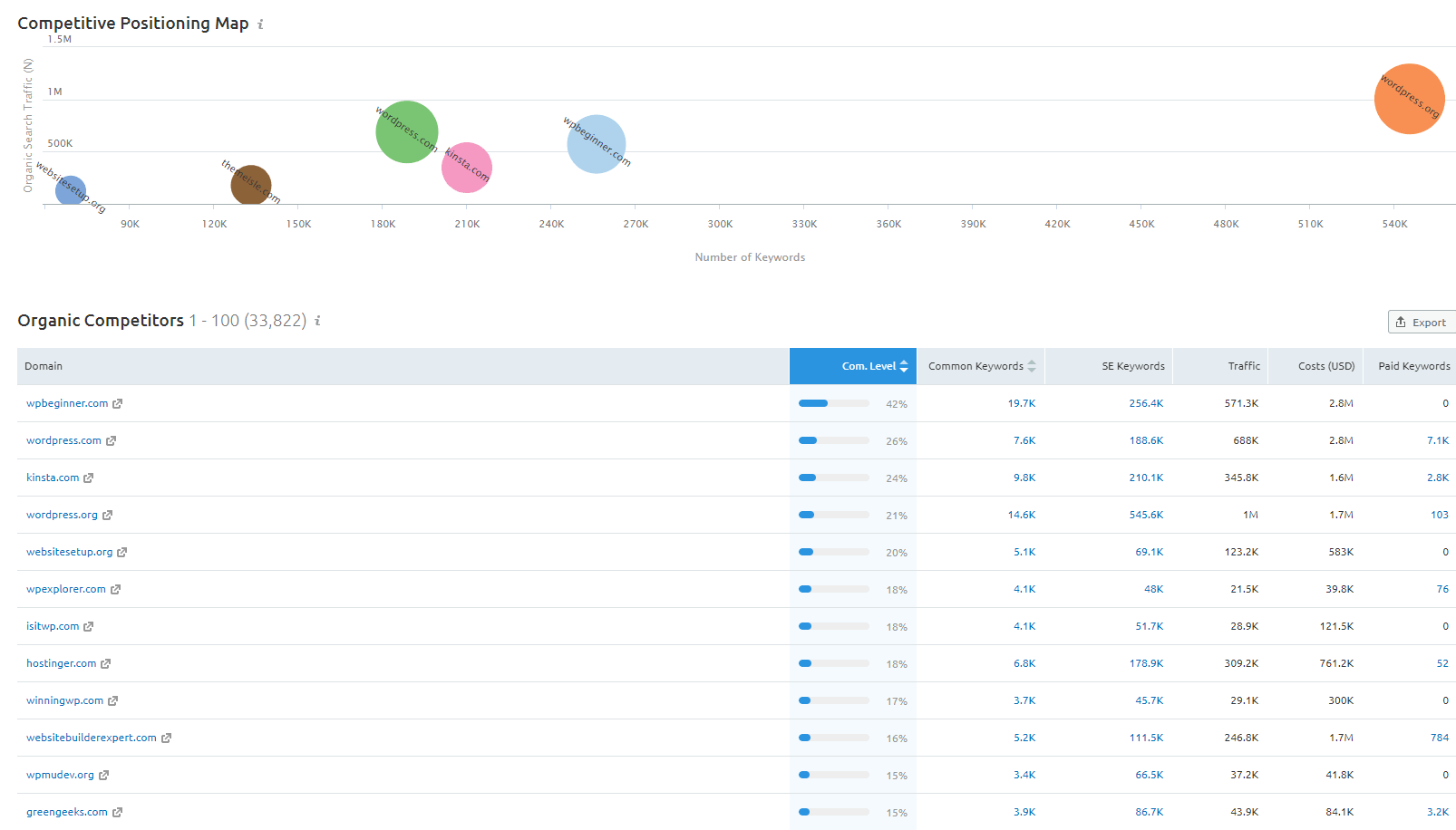This screenshot has height=830, width=1456.
Task: Open websitebuilderexpert.com paid keywords 784
Action: click(1440, 738)
